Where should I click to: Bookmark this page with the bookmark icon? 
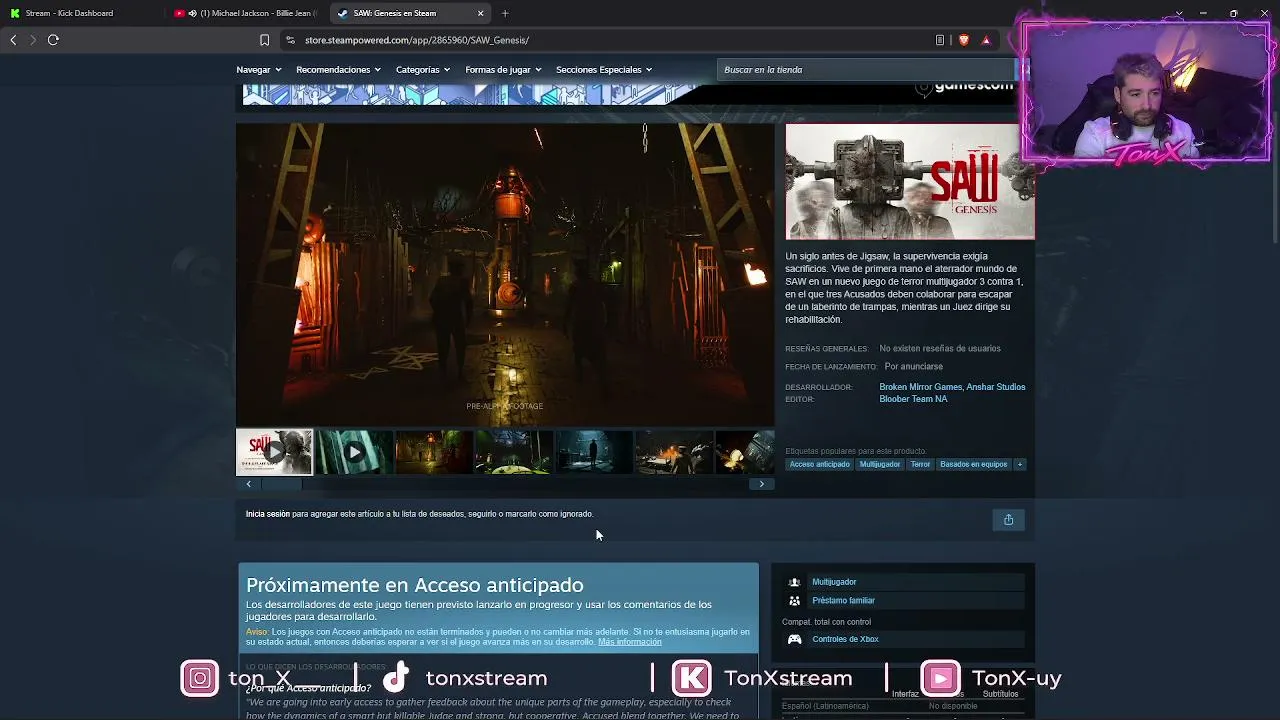264,40
